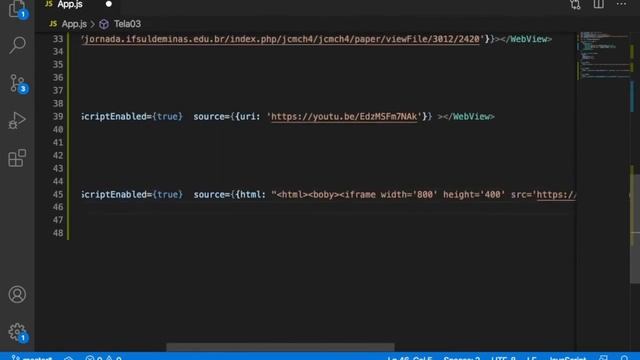Click the 'html:' key on line 45
Screen dimensions: 640x360
coord(253,195)
